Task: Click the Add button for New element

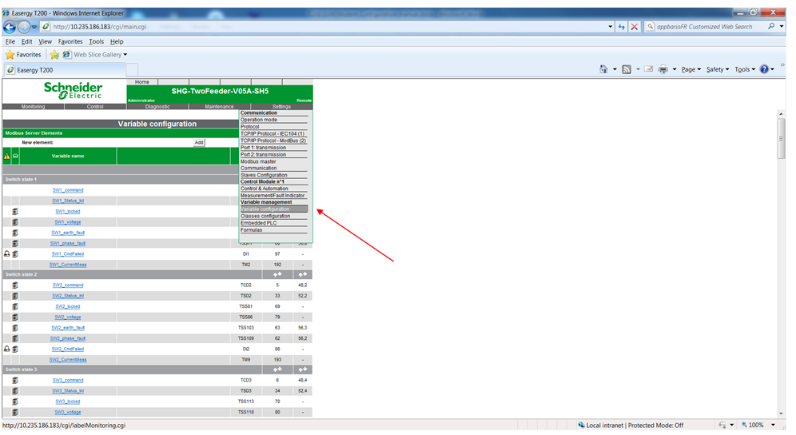Action: pos(199,143)
